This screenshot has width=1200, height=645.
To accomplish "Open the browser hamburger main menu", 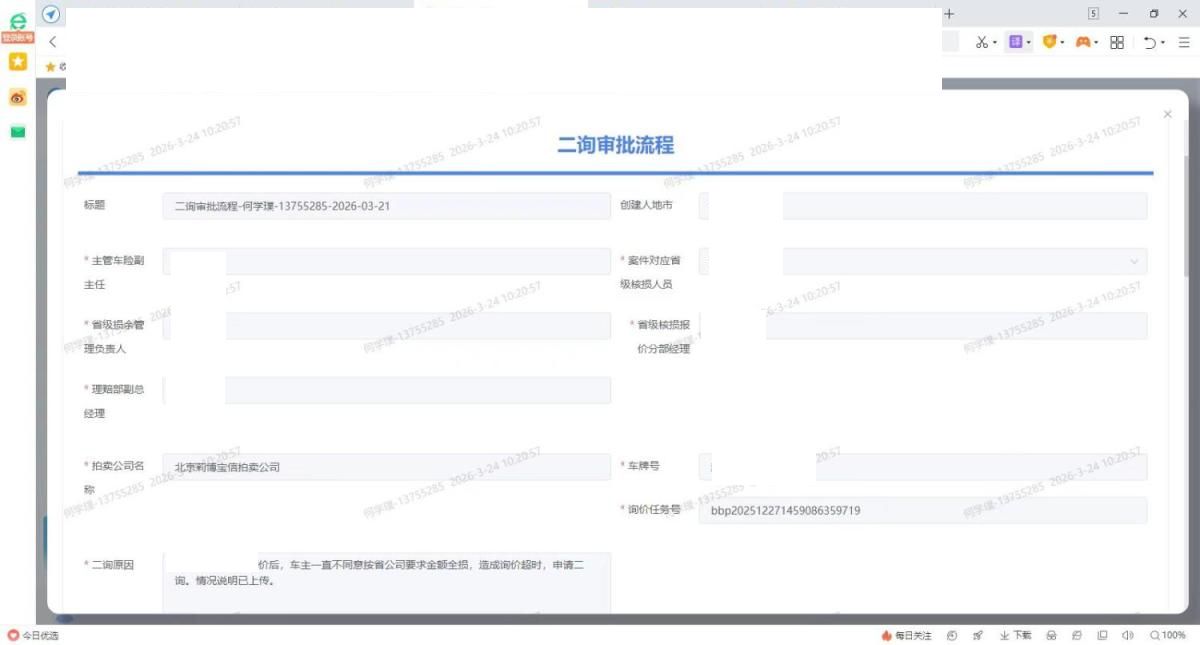I will pyautogui.click(x=1183, y=42).
